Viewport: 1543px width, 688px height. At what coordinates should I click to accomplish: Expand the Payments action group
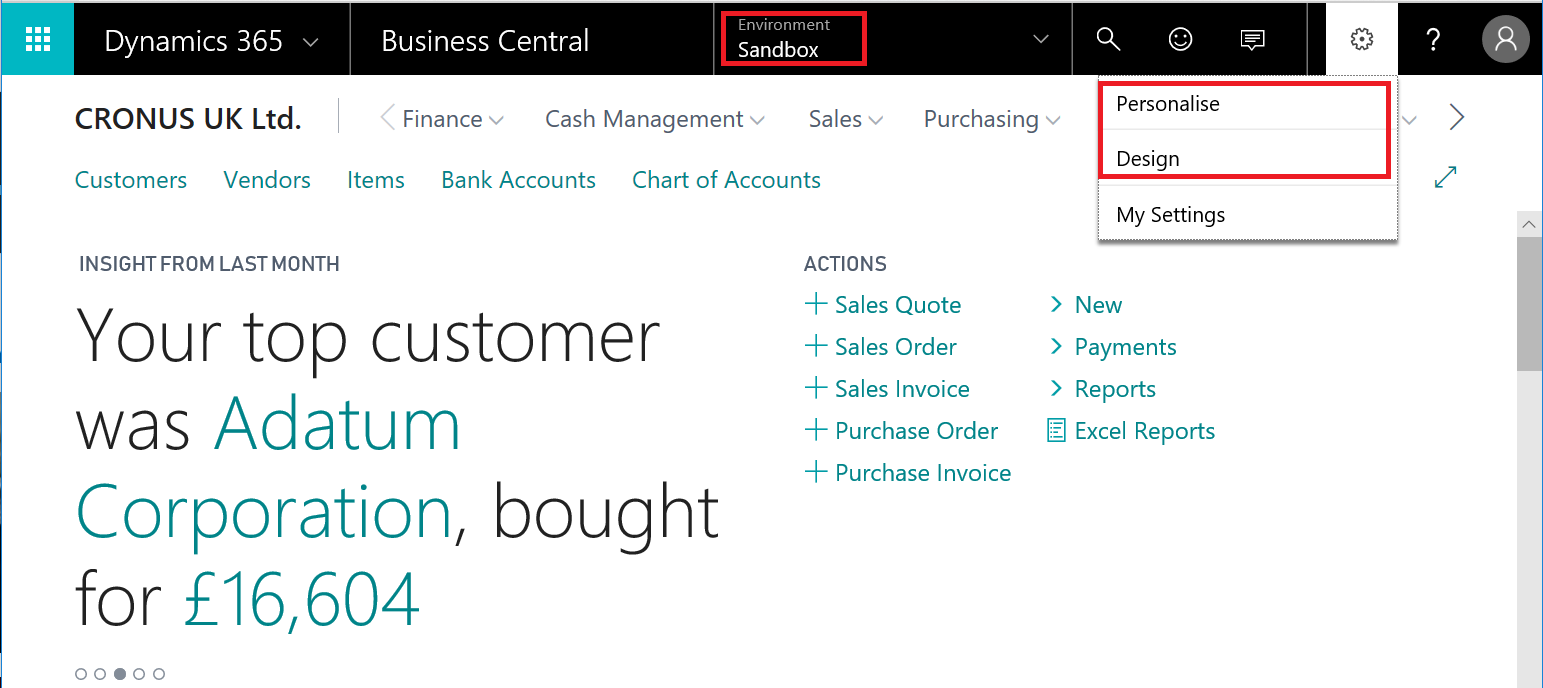[1125, 347]
